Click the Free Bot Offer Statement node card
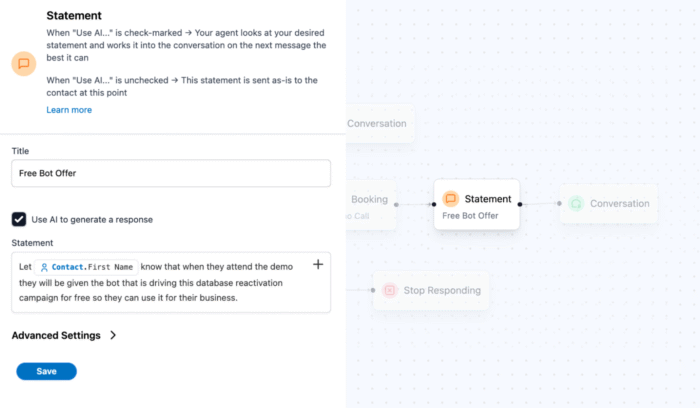Image resolution: width=700 pixels, height=408 pixels. (x=477, y=204)
